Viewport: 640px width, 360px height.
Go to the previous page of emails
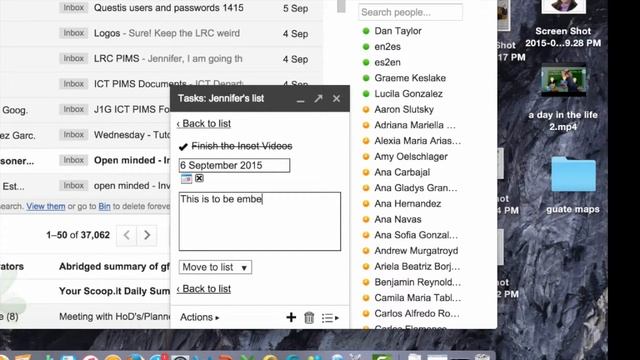click(x=127, y=235)
